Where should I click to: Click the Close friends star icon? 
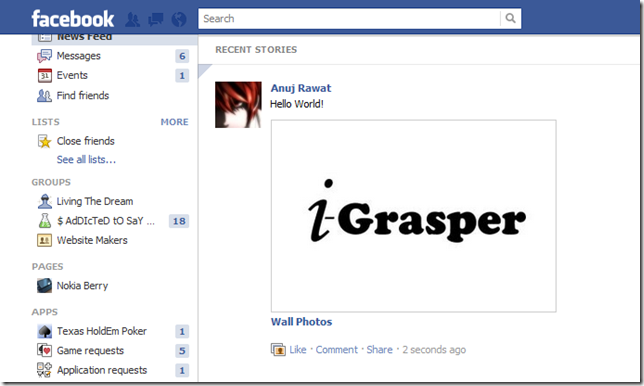point(44,141)
